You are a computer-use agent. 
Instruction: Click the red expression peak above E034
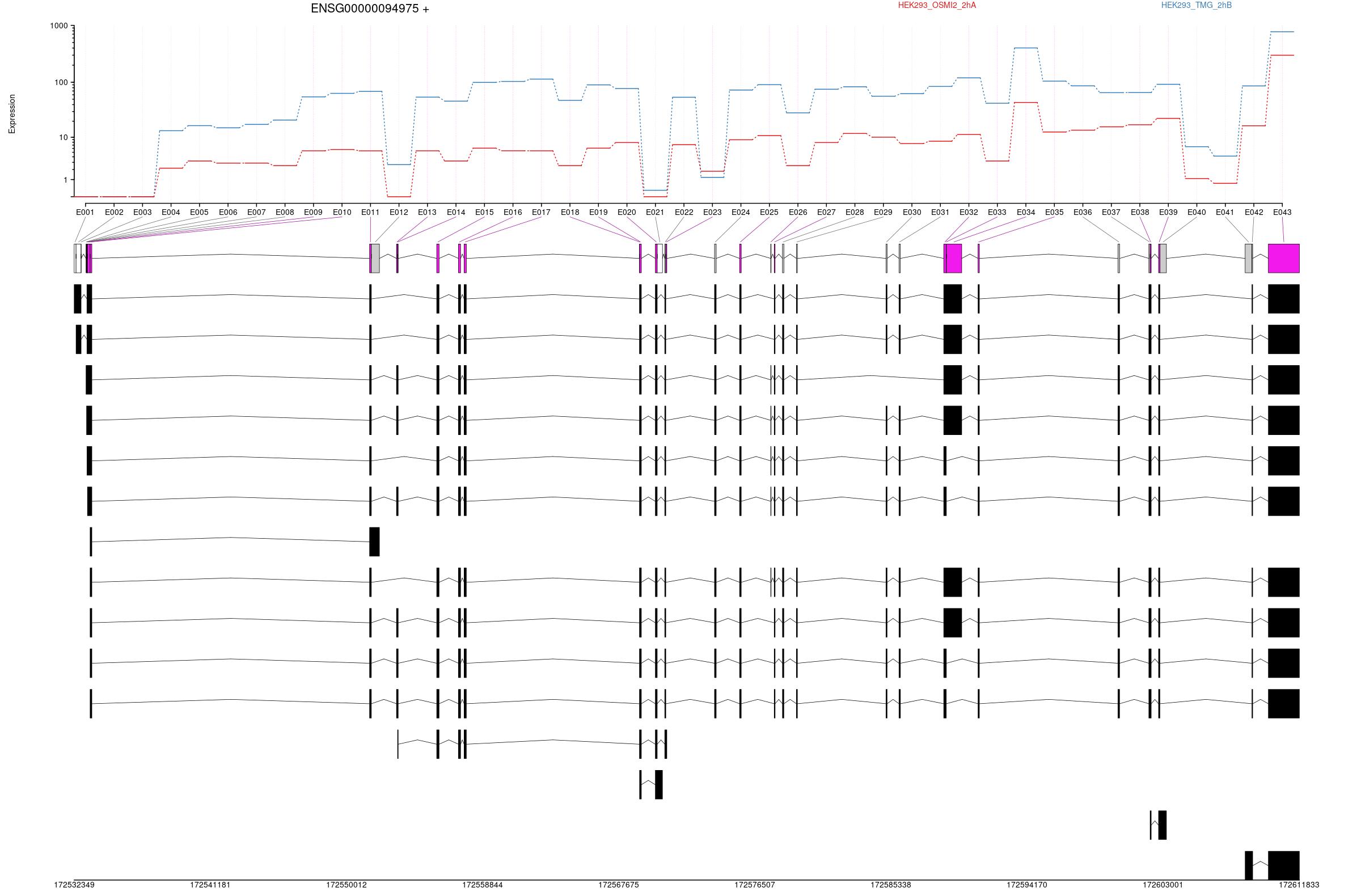[1026, 102]
